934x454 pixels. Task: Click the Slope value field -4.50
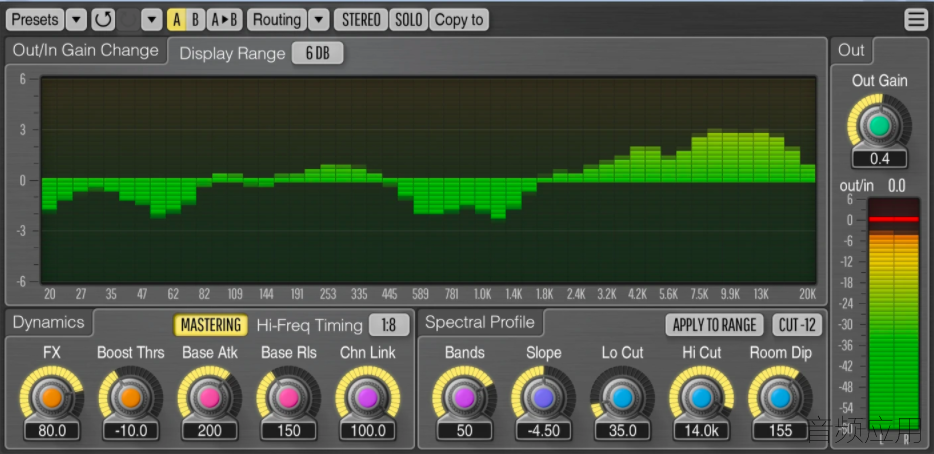click(x=544, y=430)
